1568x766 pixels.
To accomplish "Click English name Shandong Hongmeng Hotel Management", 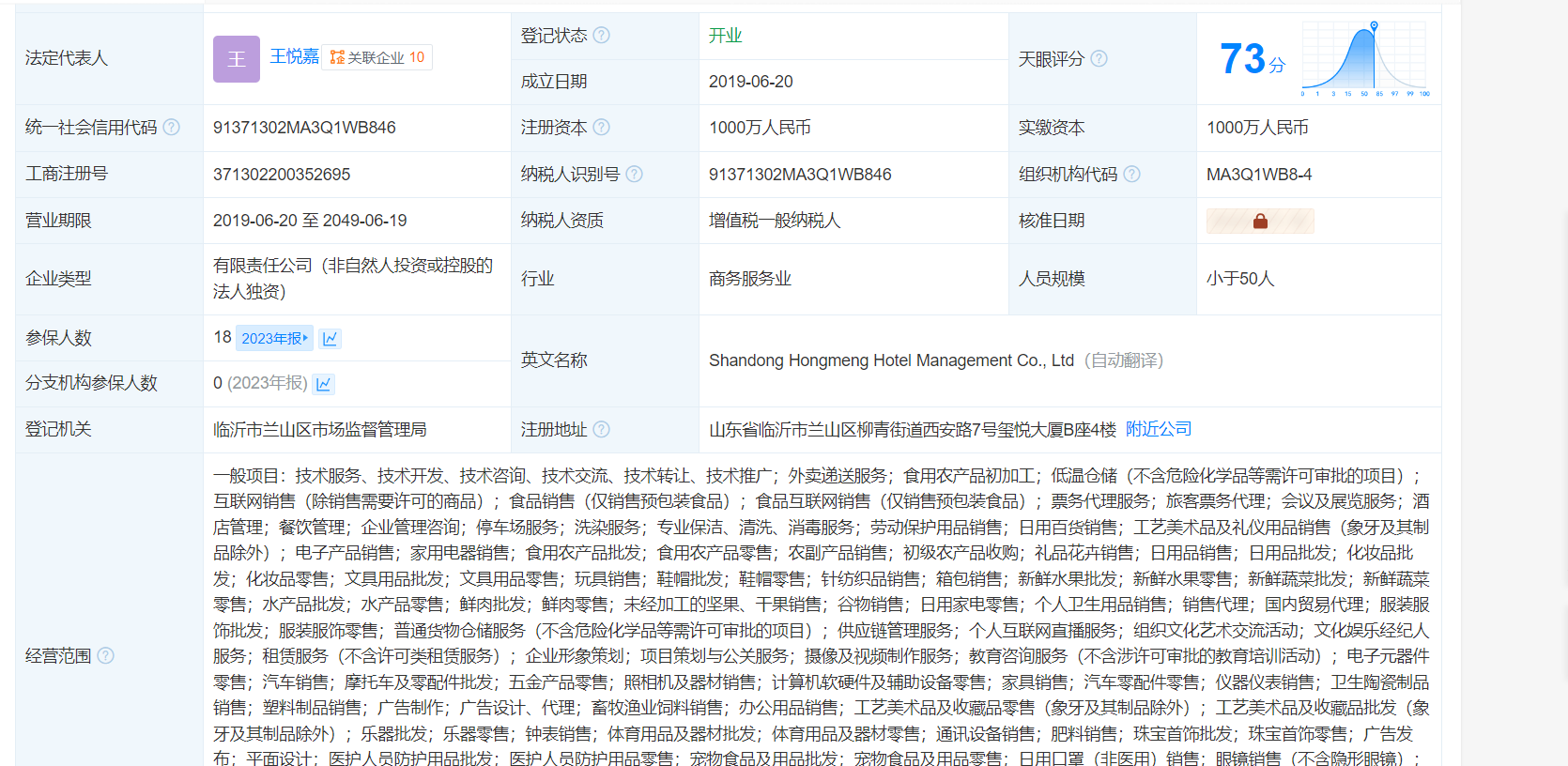I will coord(891,360).
